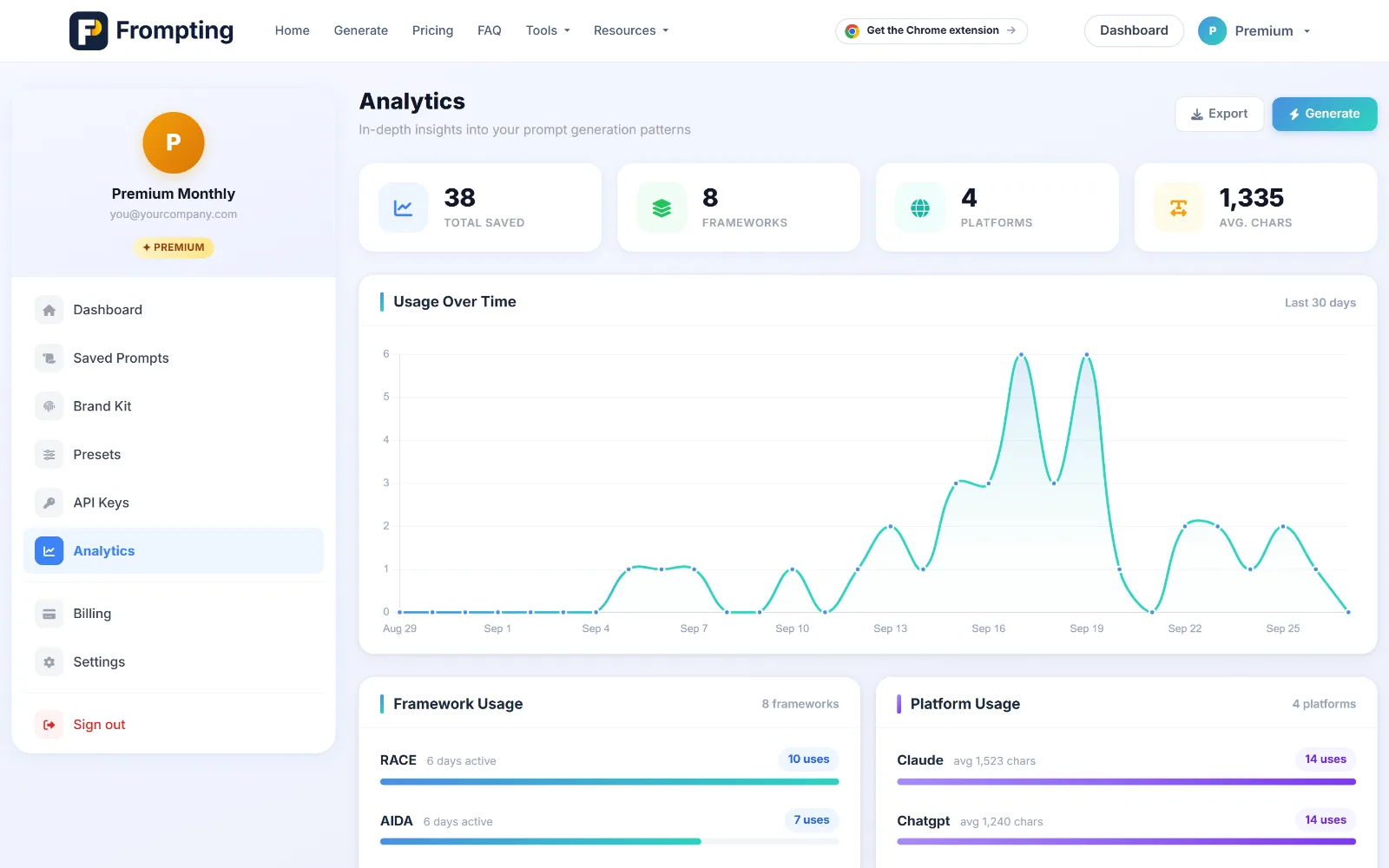This screenshot has width=1389, height=868.
Task: Click the Sep 16 peak data point
Action: 1021,355
